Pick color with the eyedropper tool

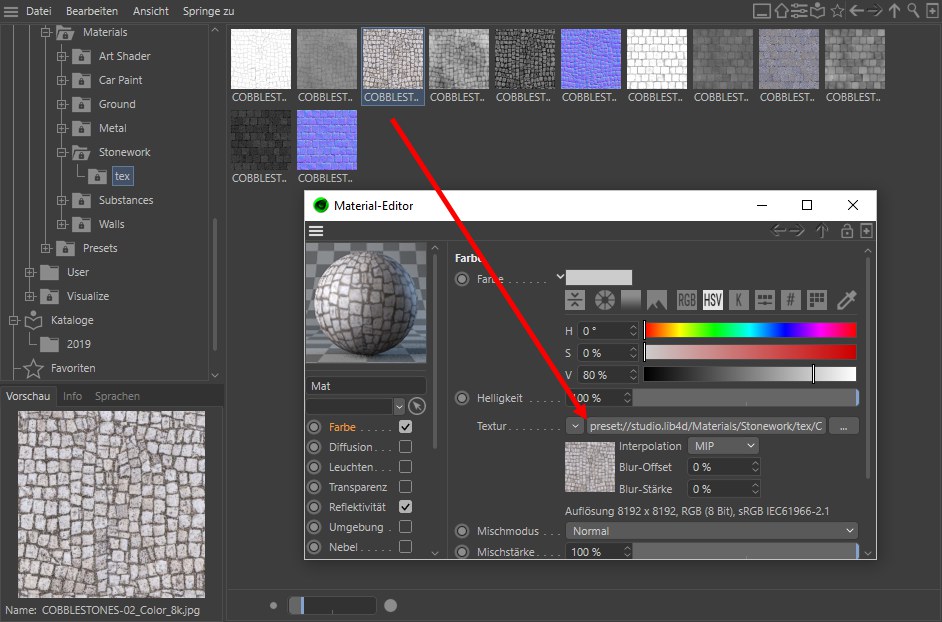click(x=846, y=300)
